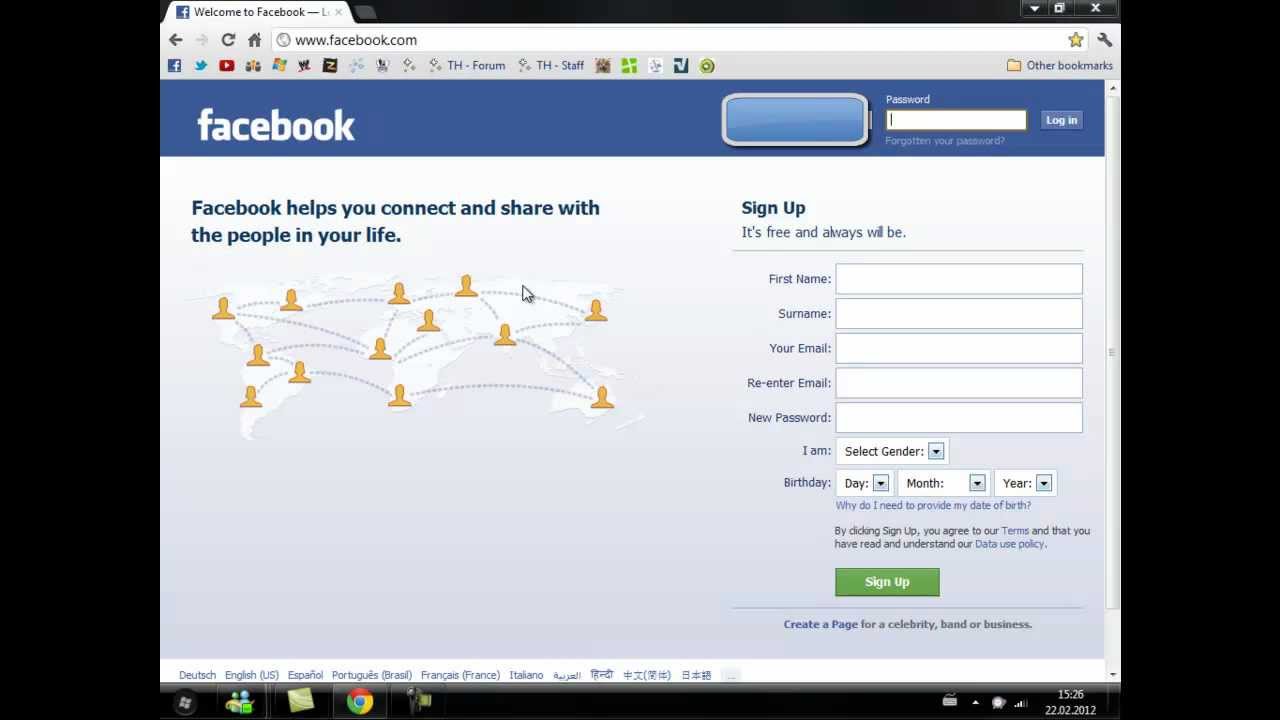Open Windows Live Messenger on the taskbar
The width and height of the screenshot is (1280, 720).
click(x=239, y=702)
